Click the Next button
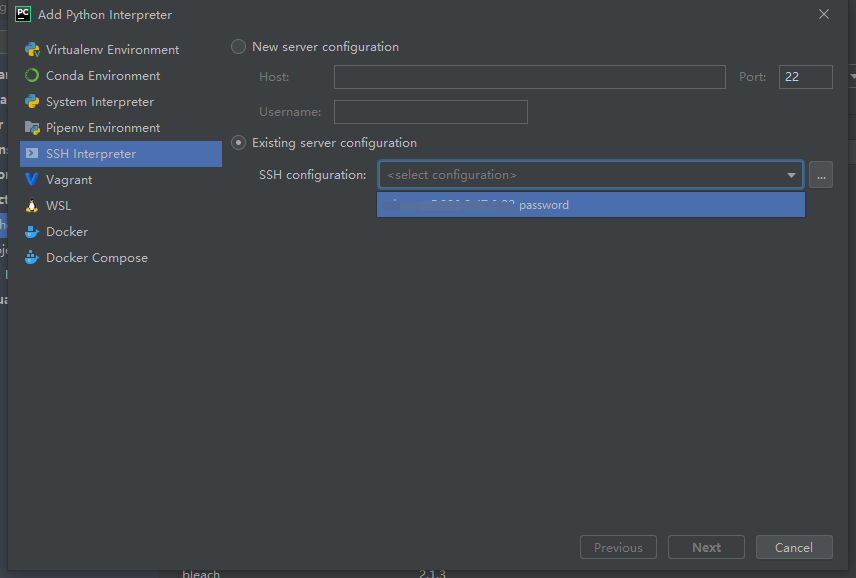The width and height of the screenshot is (856, 578). (x=706, y=547)
